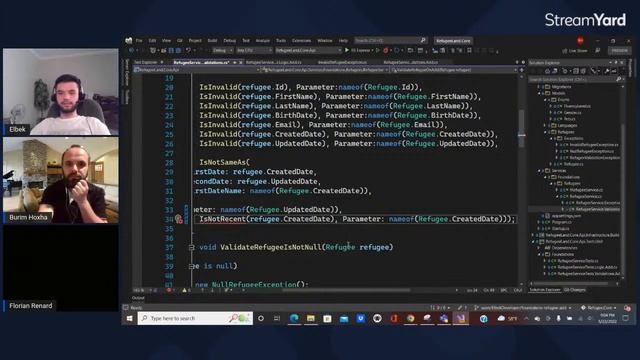The height and width of the screenshot is (360, 640).
Task: Open the View menu
Action: tap(166, 41)
